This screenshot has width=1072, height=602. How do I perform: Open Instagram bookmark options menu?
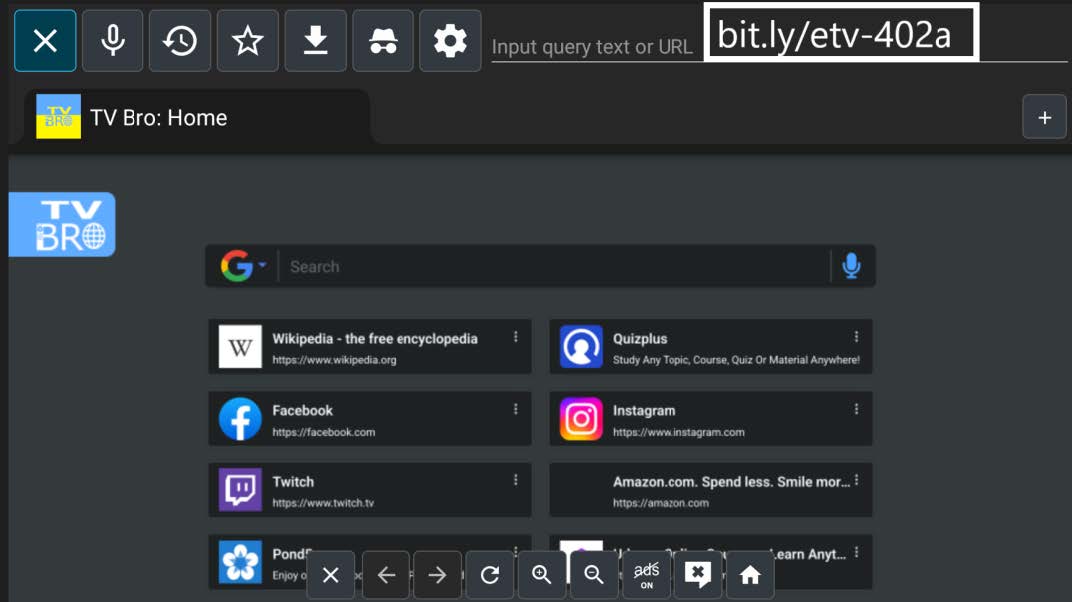[856, 409]
